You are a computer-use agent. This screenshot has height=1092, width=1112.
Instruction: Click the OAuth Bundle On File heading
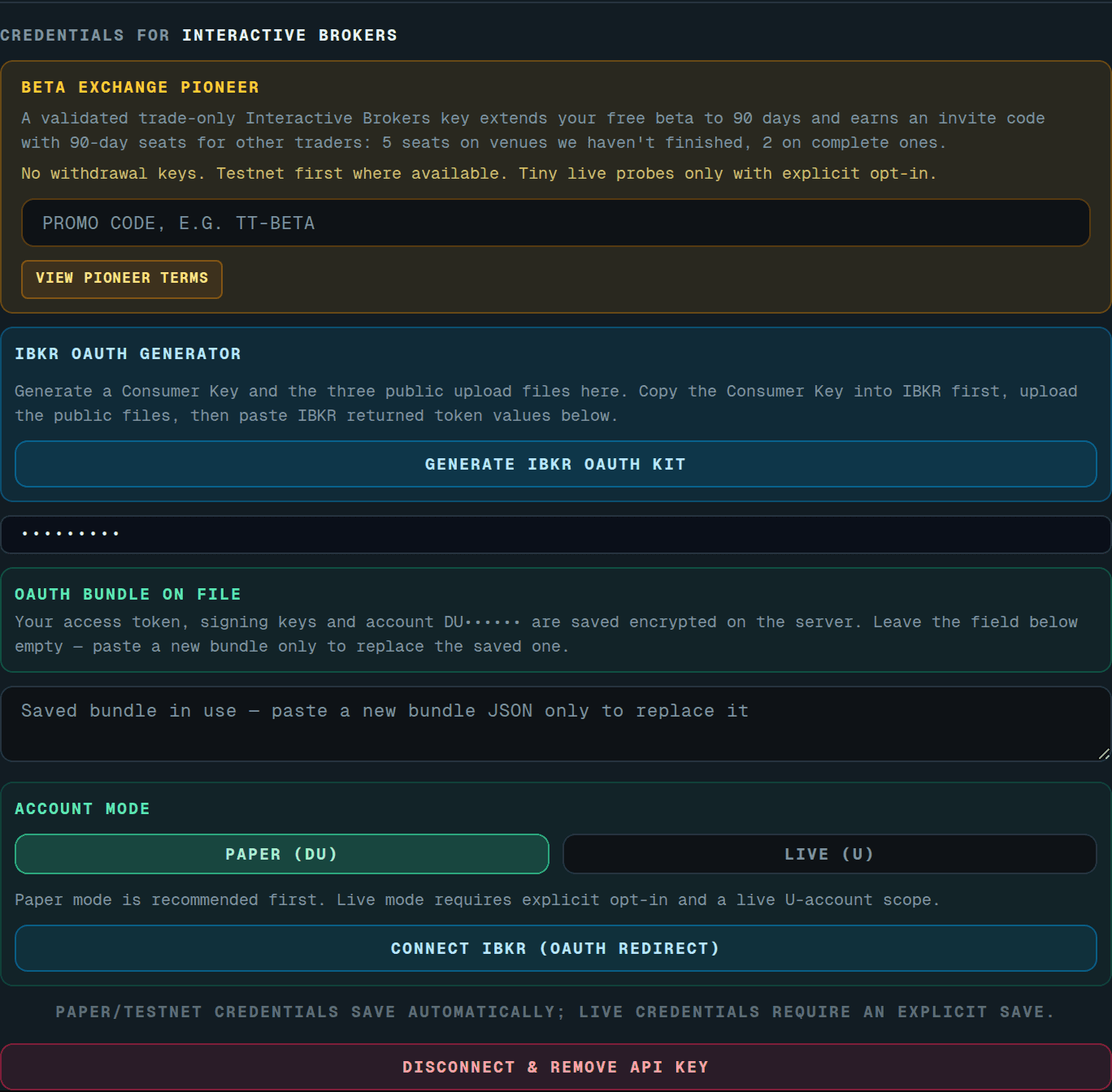click(128, 594)
